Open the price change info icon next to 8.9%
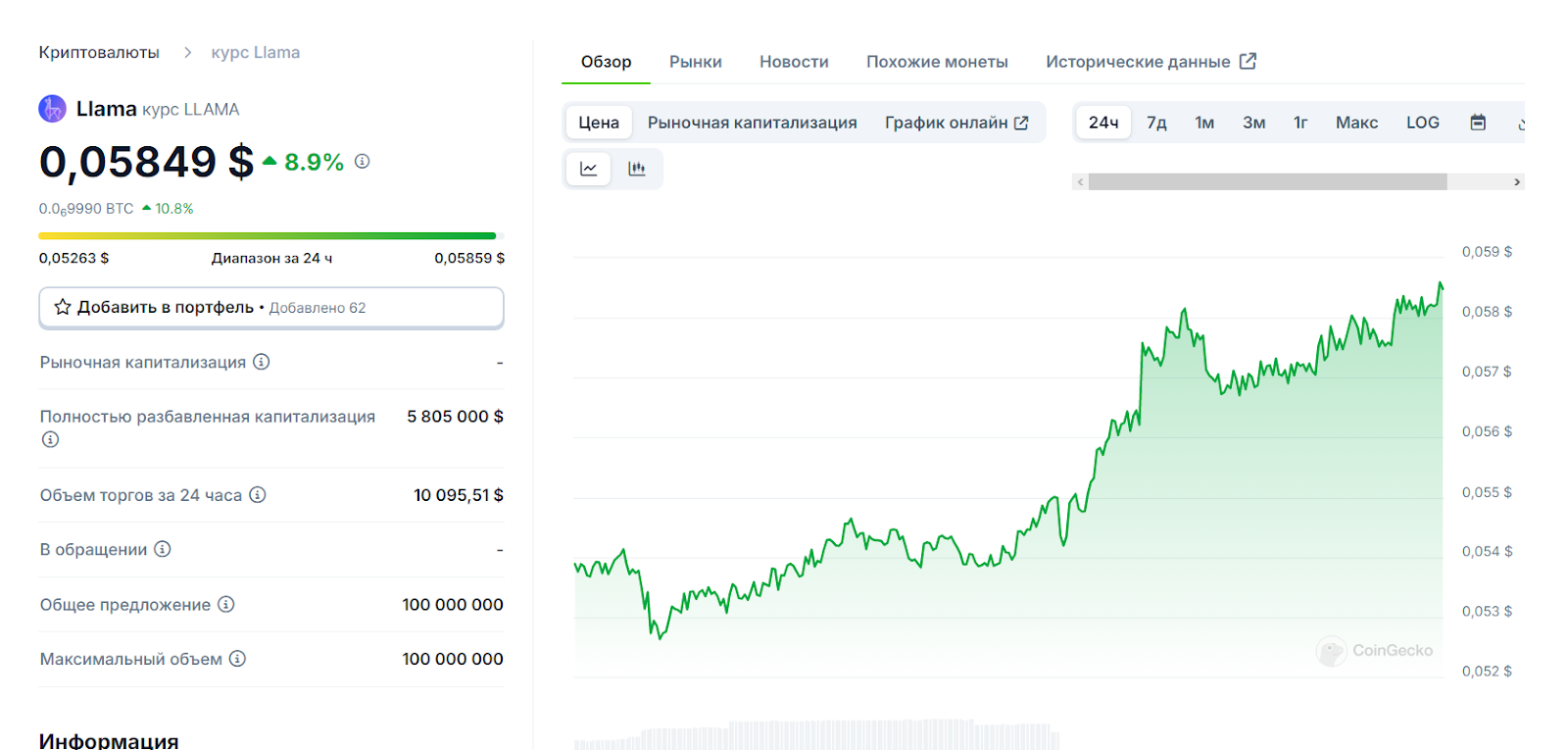The height and width of the screenshot is (750, 1568). pos(363,161)
